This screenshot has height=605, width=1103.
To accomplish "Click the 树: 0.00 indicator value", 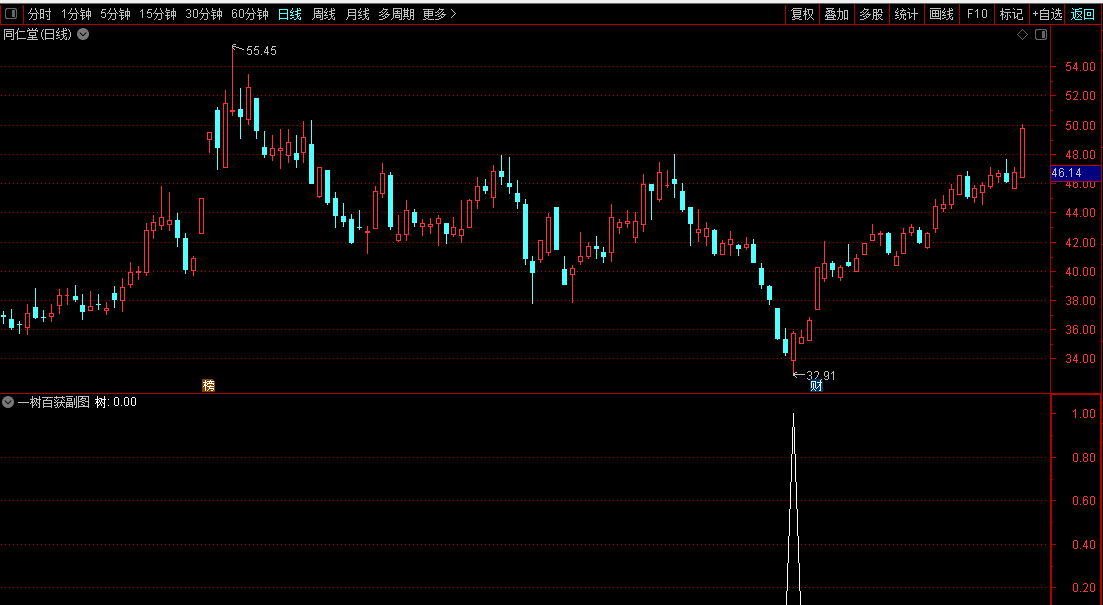I will [x=115, y=402].
